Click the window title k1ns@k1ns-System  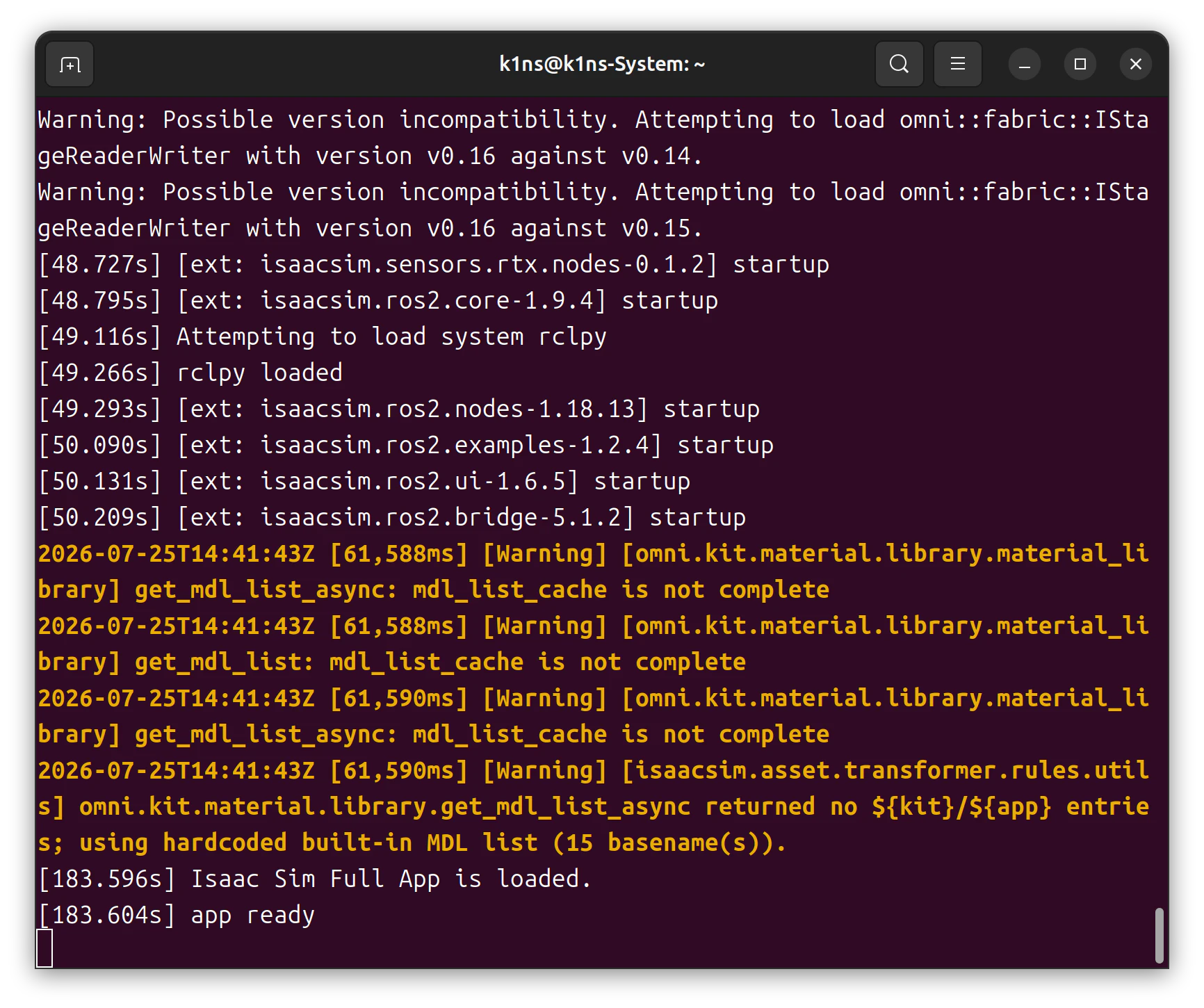pyautogui.click(x=602, y=65)
